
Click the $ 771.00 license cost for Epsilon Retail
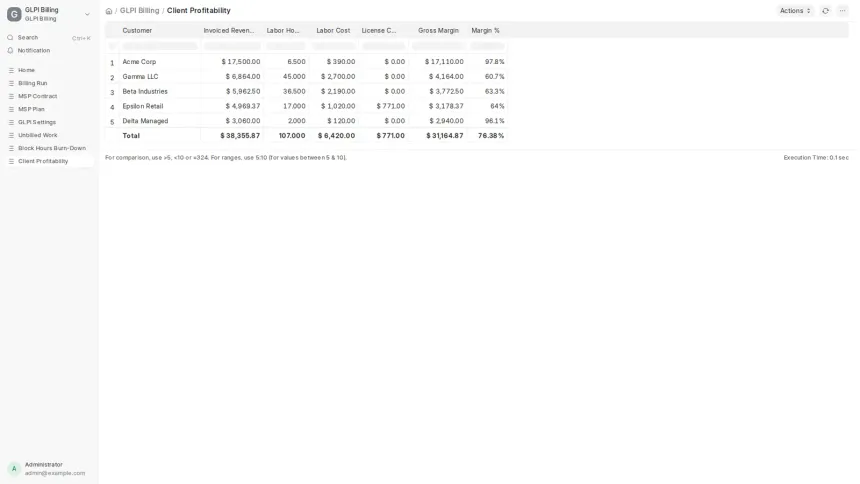pos(383,106)
